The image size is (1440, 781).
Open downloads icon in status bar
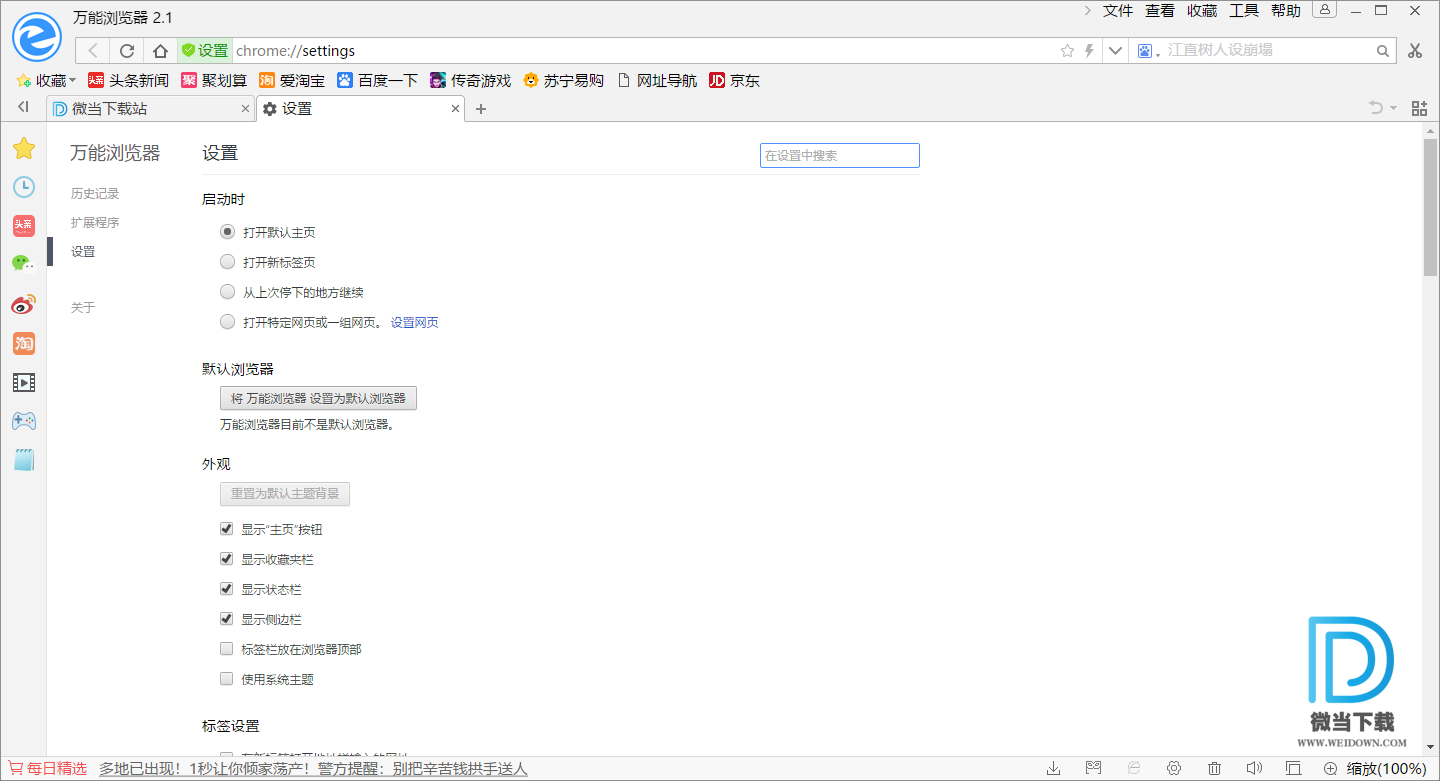pos(1054,768)
